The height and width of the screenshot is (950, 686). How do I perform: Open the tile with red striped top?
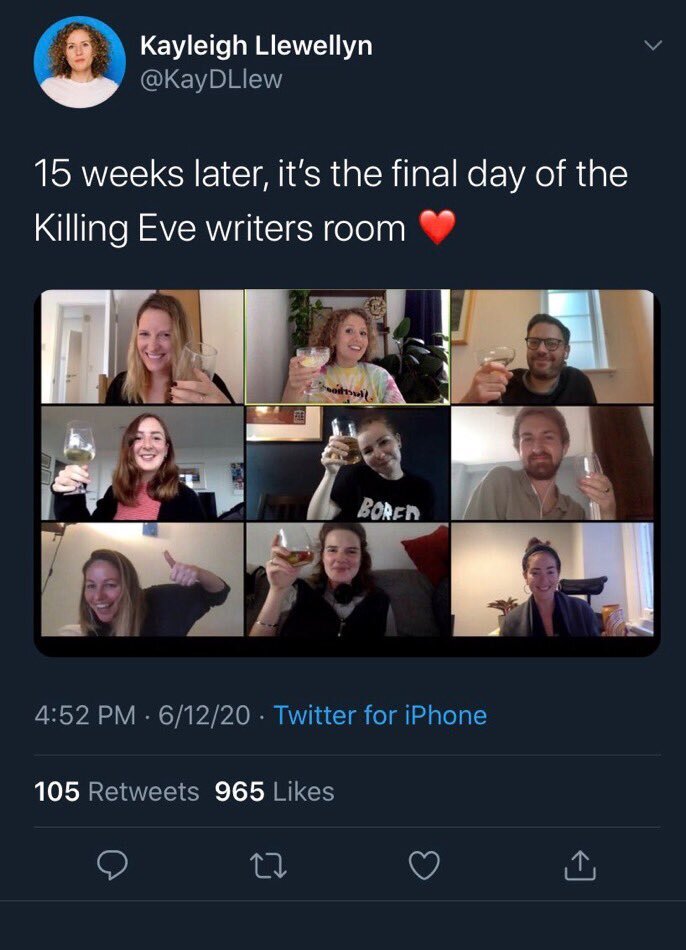pos(140,463)
